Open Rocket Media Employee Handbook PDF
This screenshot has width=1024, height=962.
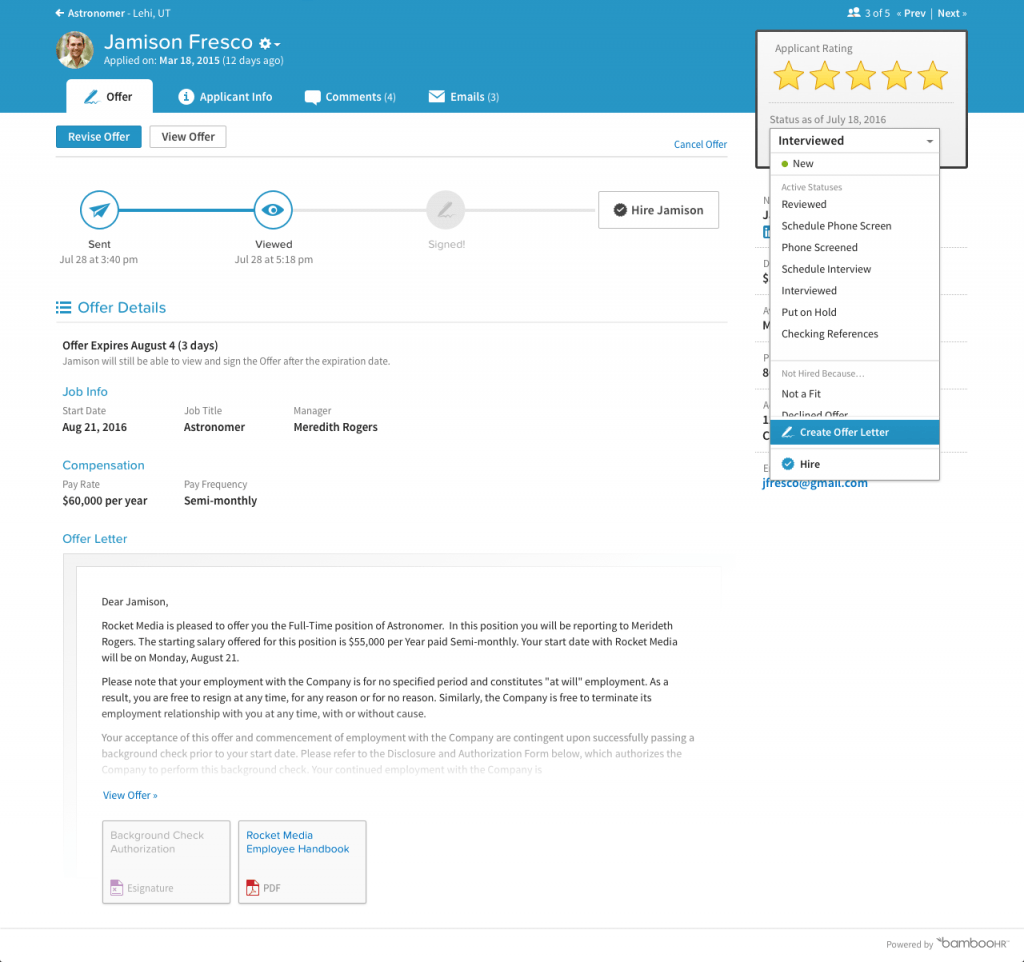[x=302, y=862]
